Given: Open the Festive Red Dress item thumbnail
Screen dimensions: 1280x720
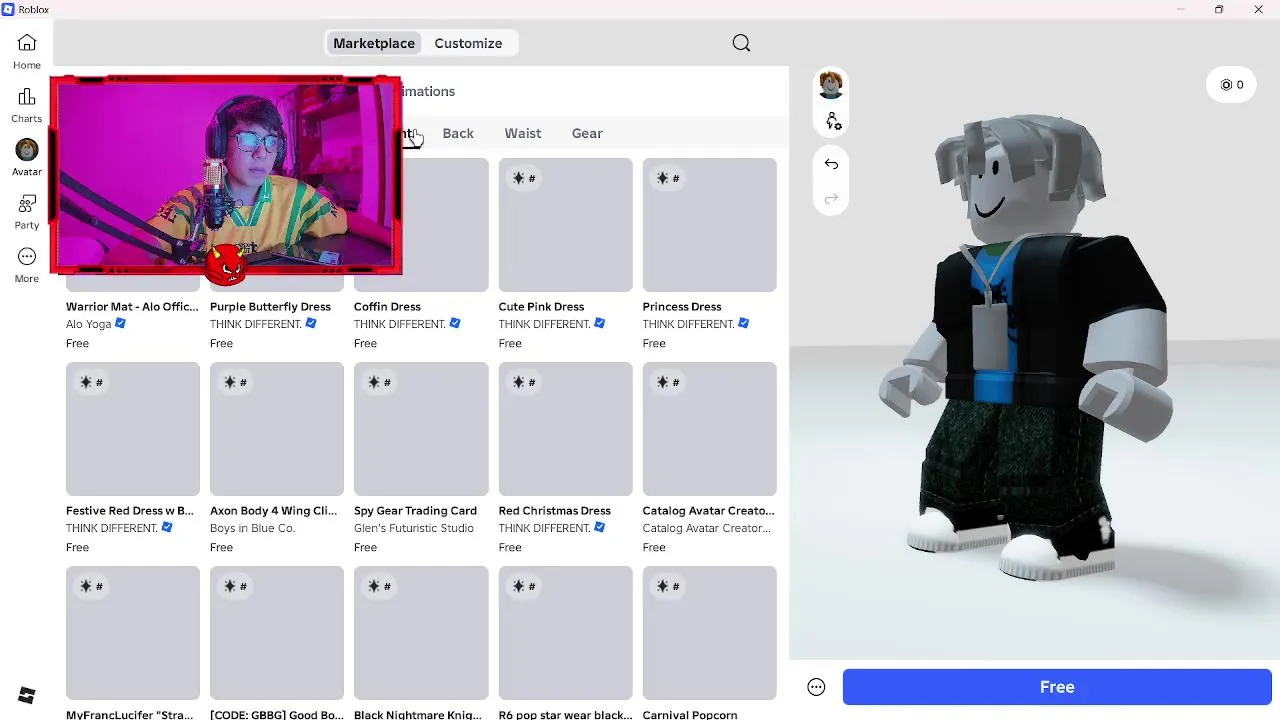Looking at the screenshot, I should tap(133, 429).
